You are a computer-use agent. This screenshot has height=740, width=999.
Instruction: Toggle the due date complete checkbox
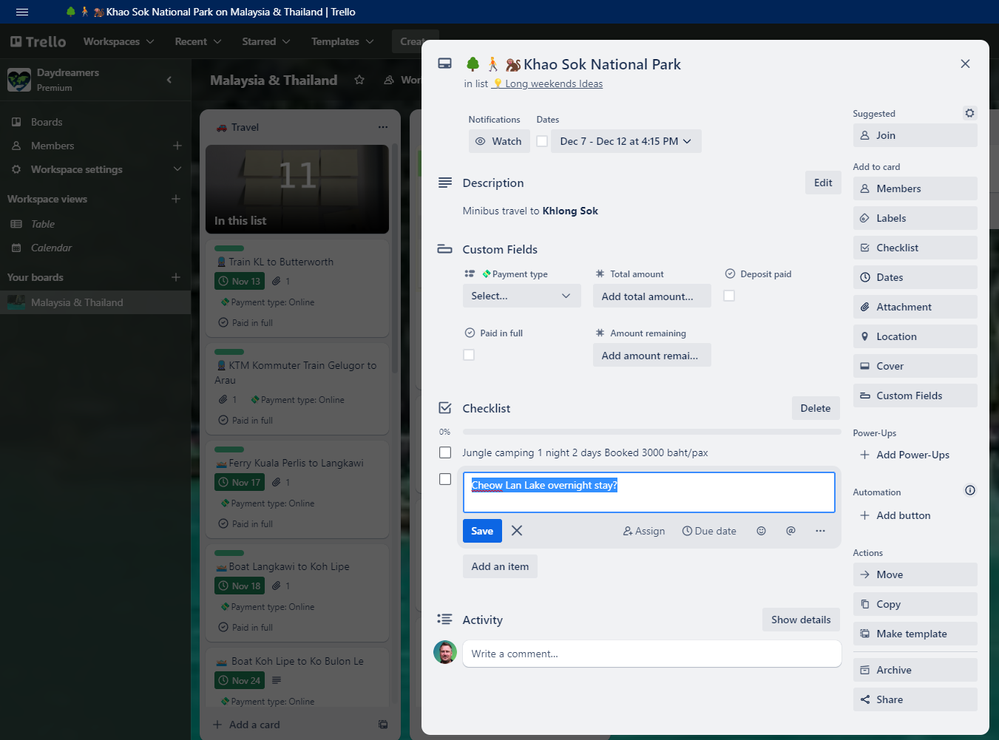pyautogui.click(x=542, y=141)
